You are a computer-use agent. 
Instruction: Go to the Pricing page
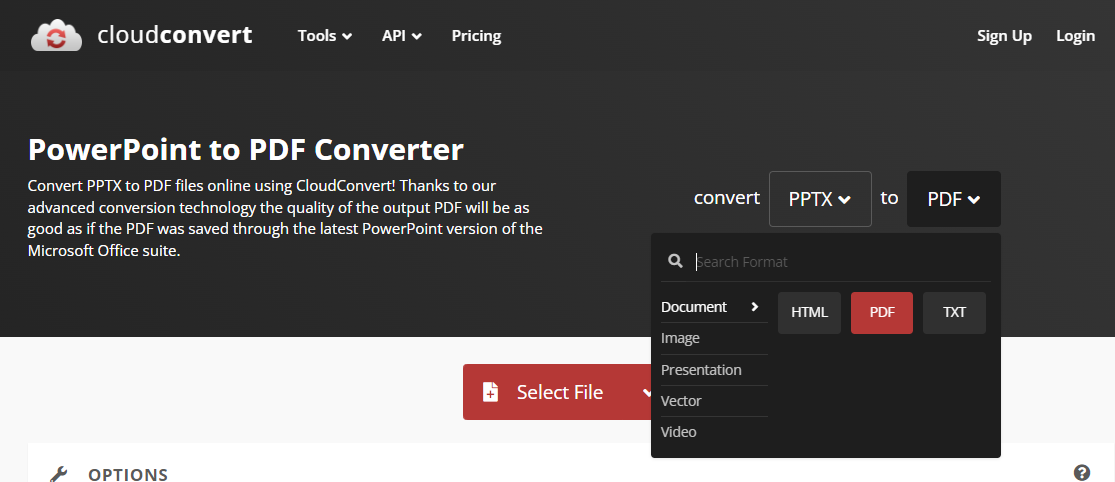[x=476, y=36]
